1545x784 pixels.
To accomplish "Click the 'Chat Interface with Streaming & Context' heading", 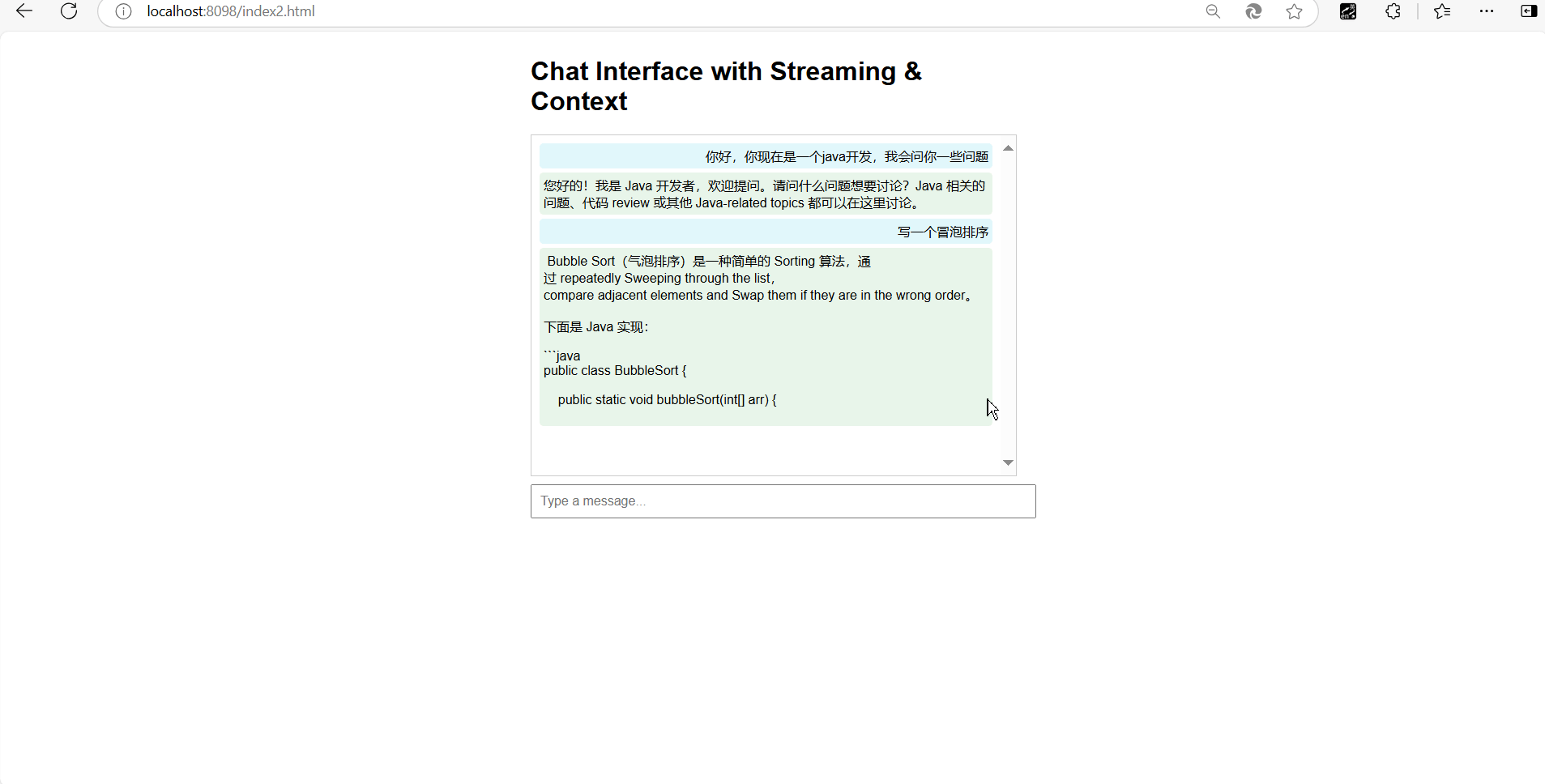I will coord(726,86).
